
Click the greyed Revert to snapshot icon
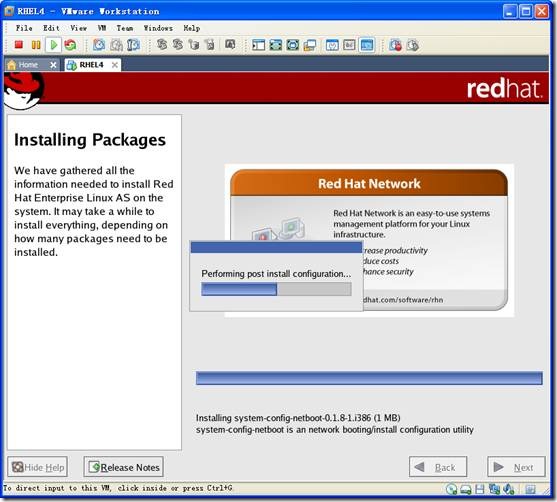click(x=117, y=45)
